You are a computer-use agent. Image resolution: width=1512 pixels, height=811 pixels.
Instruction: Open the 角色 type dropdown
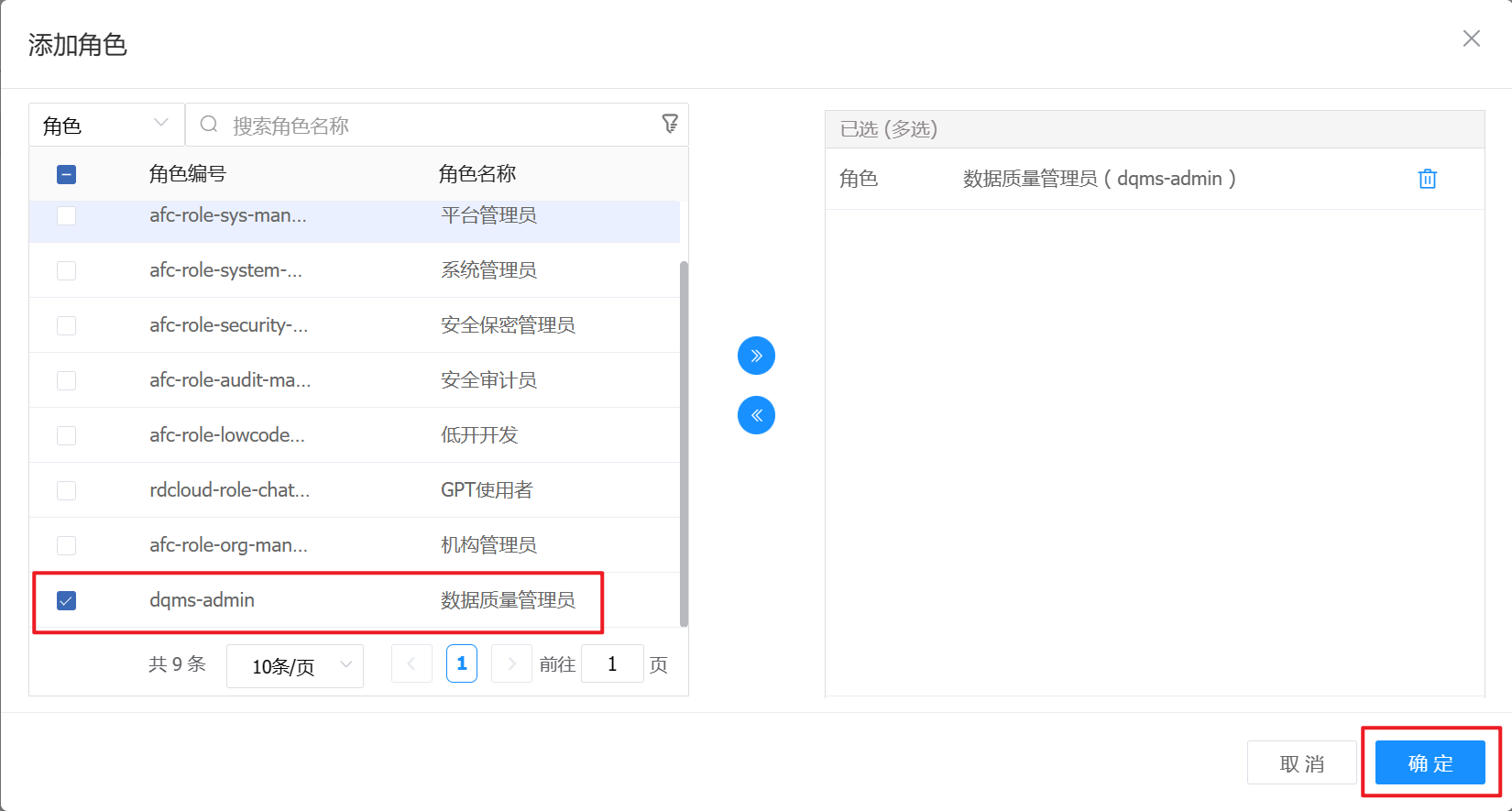point(106,125)
